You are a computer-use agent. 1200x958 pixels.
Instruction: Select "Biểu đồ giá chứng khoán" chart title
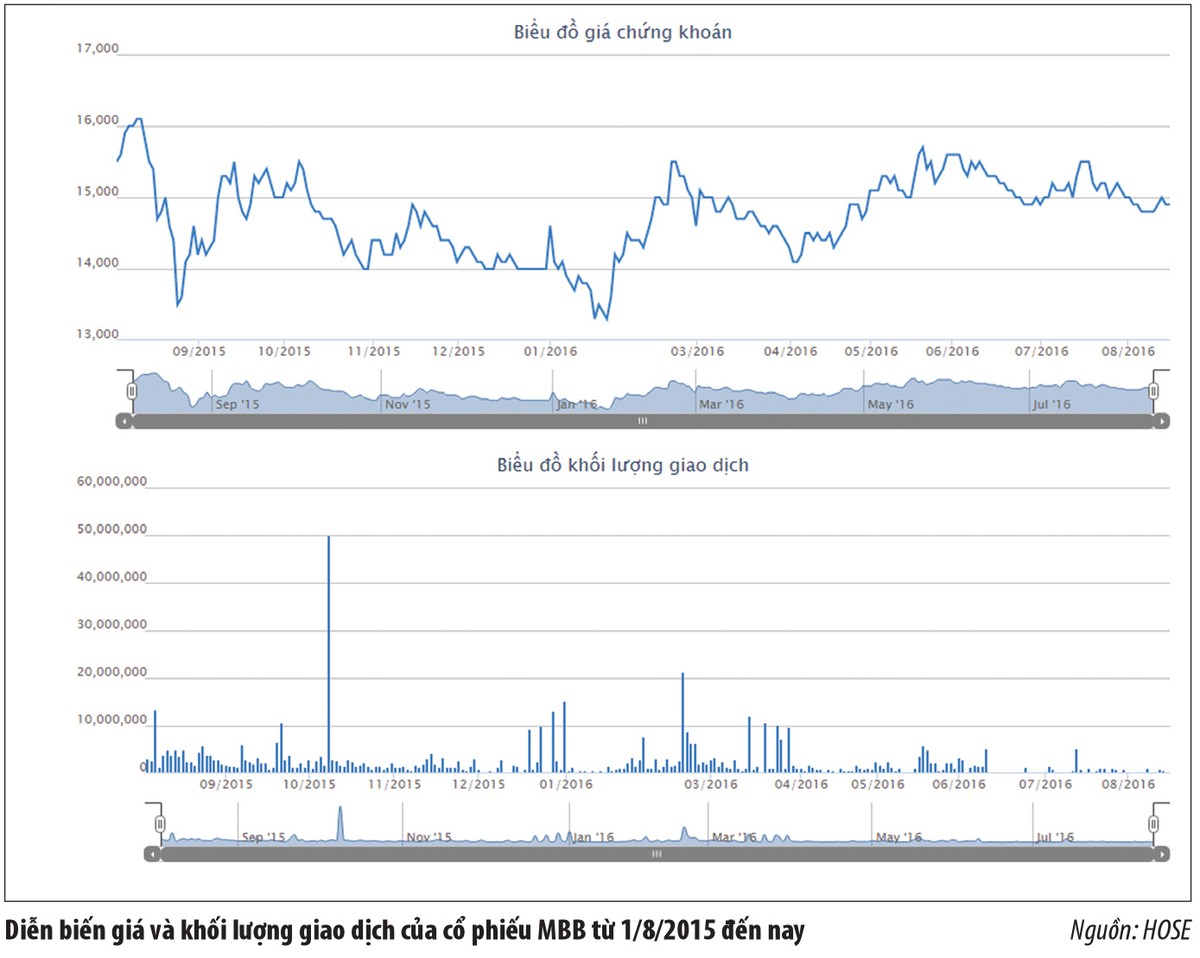pyautogui.click(x=622, y=33)
